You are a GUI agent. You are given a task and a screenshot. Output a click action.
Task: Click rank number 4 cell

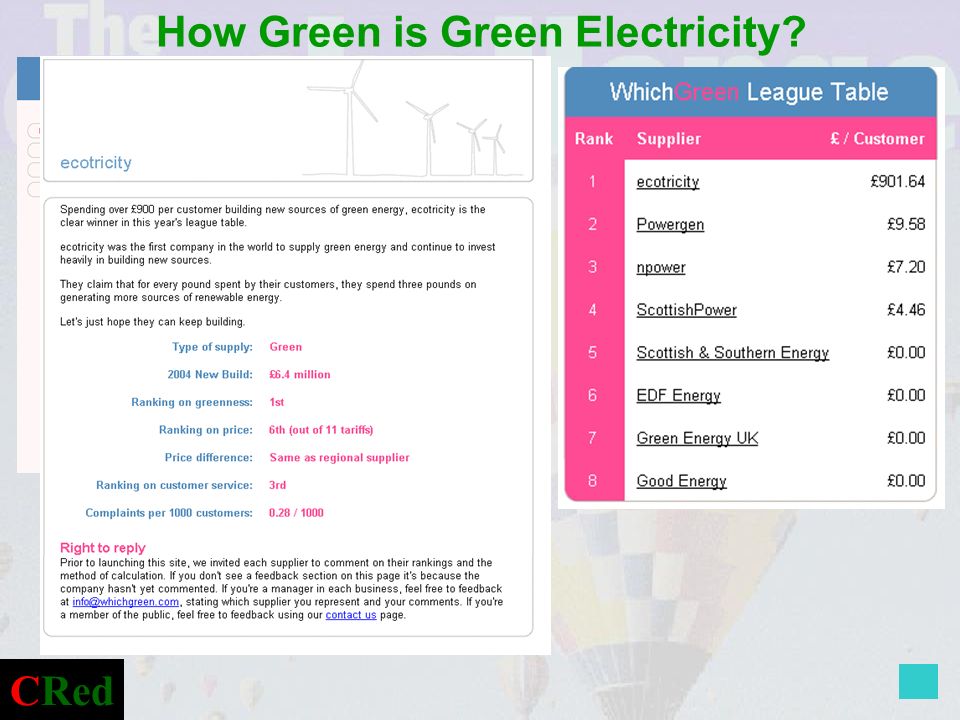click(593, 310)
